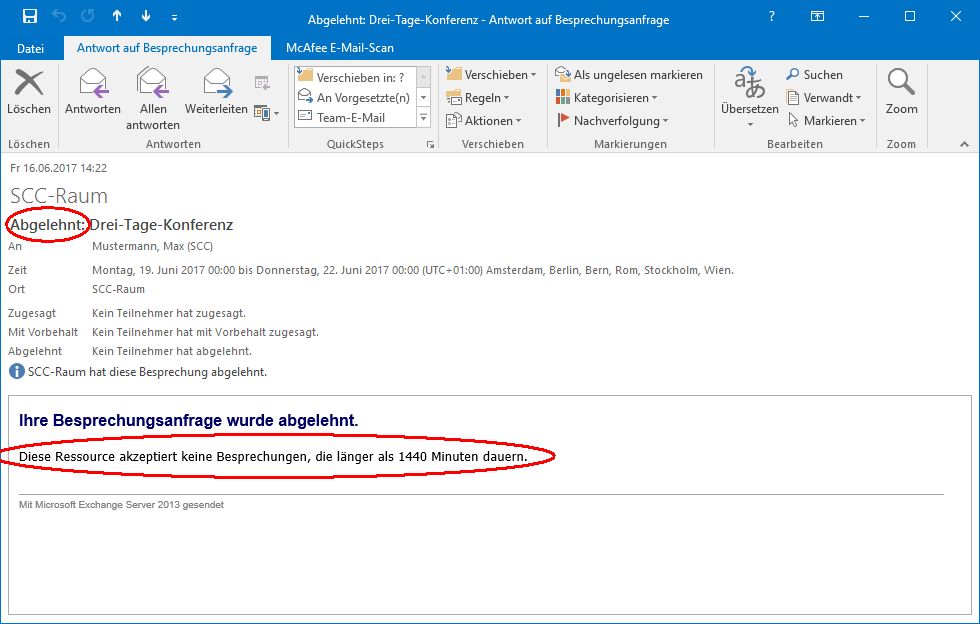Click the text Kein Teilnehmer hat abgelehnt.
This screenshot has width=980, height=624.
pyautogui.click(x=172, y=351)
